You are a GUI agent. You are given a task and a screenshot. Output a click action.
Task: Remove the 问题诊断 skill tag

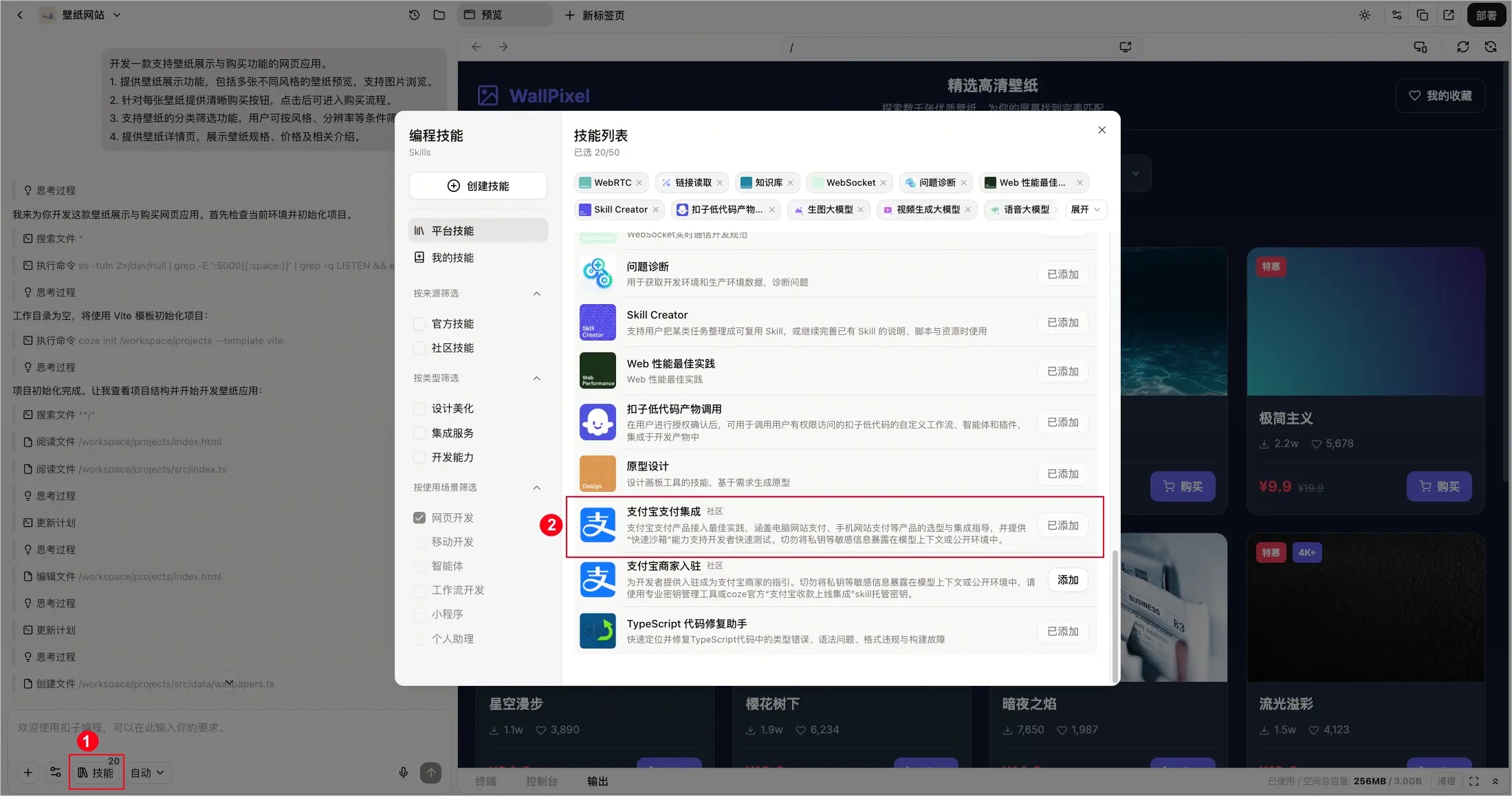click(x=963, y=183)
